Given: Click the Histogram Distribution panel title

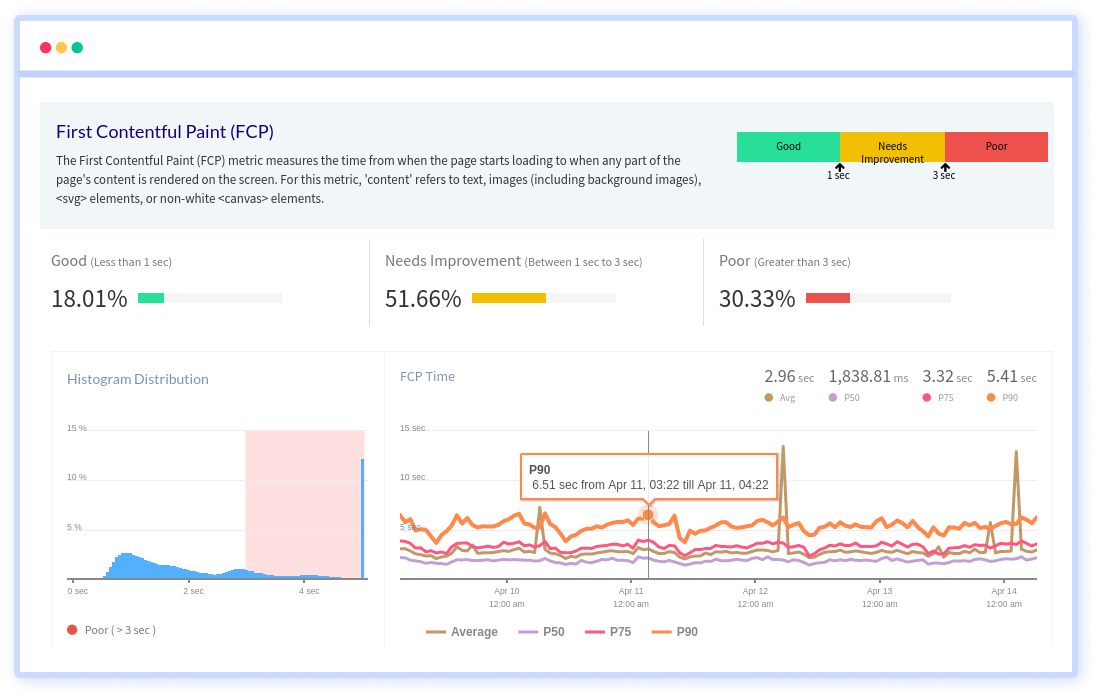Looking at the screenshot, I should coord(135,379).
